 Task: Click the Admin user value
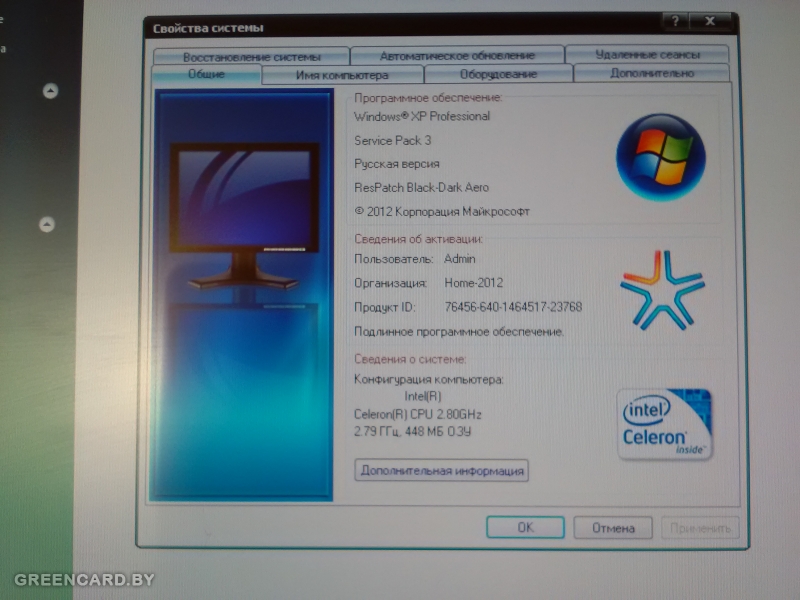pyautogui.click(x=459, y=259)
